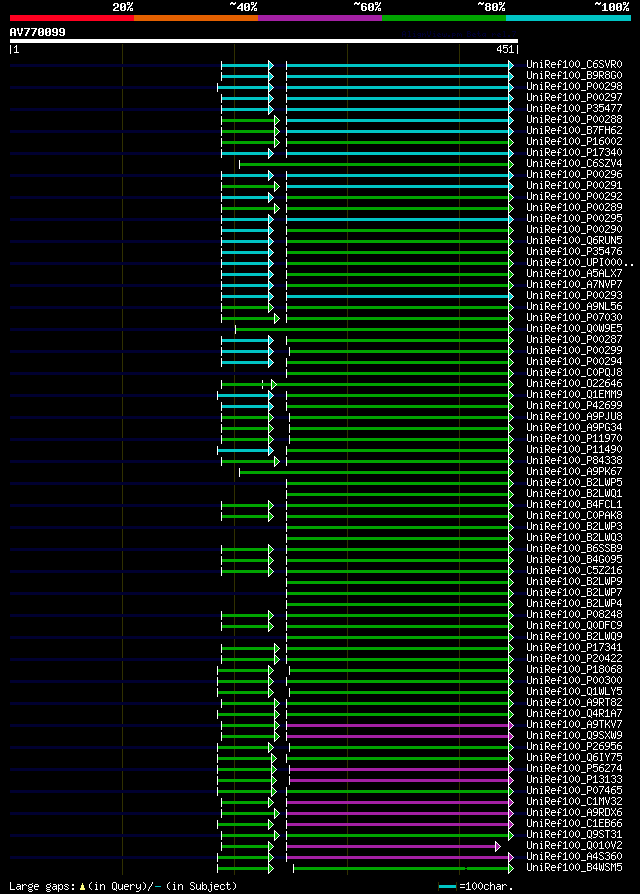Select the UniRef100_P13133 label
Image resolution: width=640 pixels, height=894 pixels.
point(574,779)
